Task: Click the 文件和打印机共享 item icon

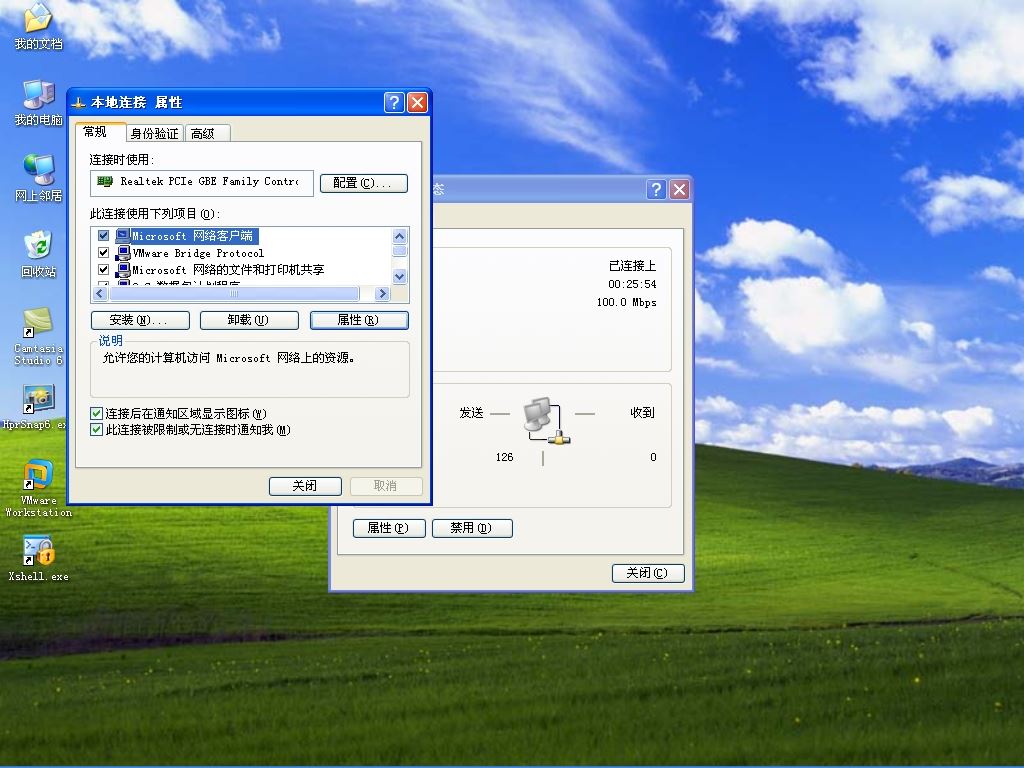Action: [123, 270]
